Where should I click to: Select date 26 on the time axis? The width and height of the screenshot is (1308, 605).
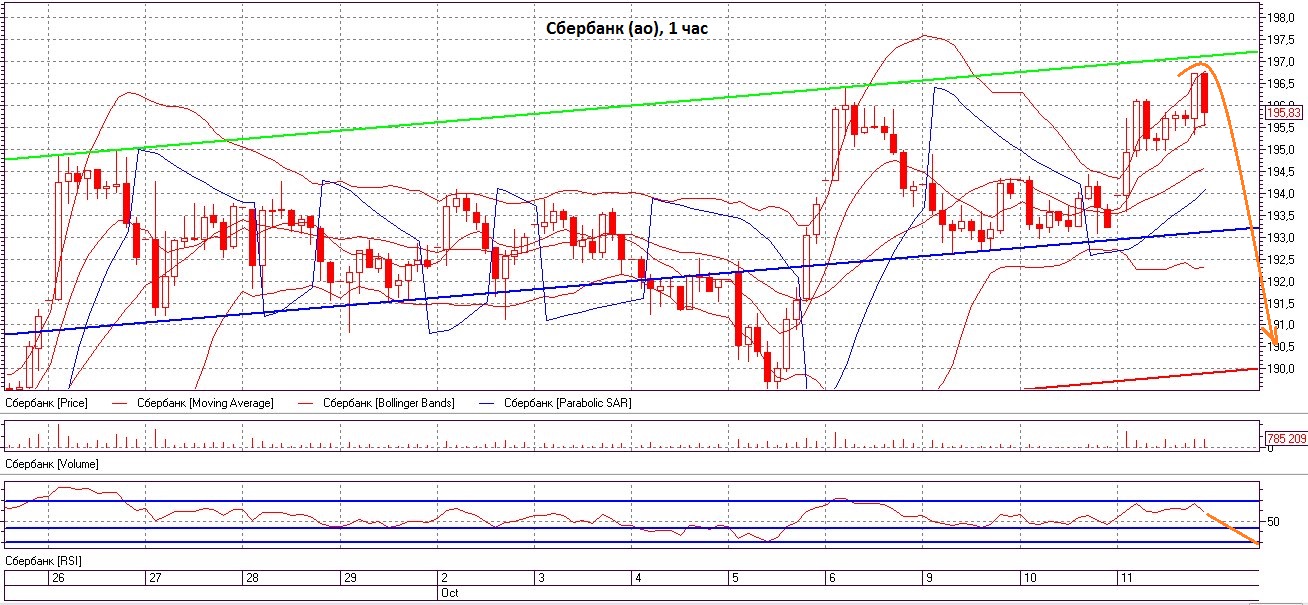coord(58,578)
